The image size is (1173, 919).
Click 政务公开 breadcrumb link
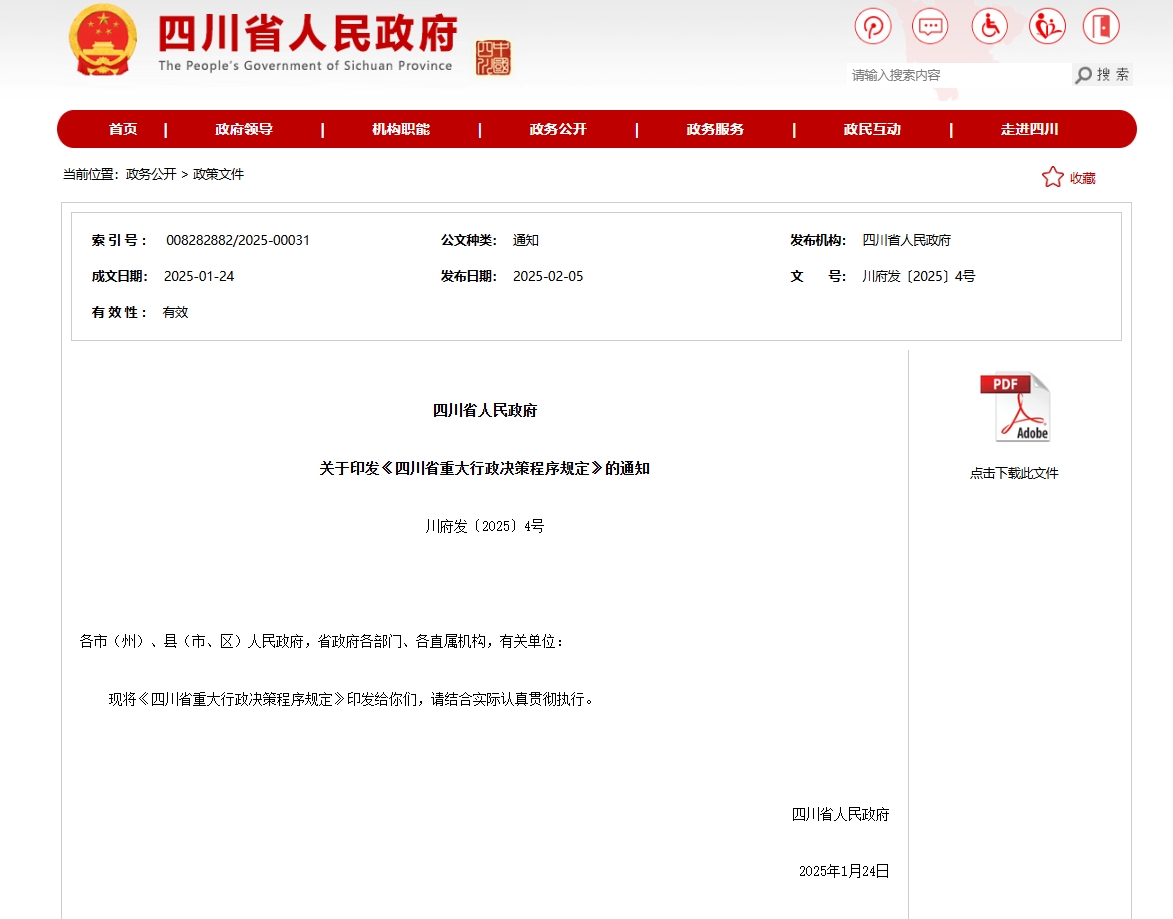pyautogui.click(x=151, y=174)
